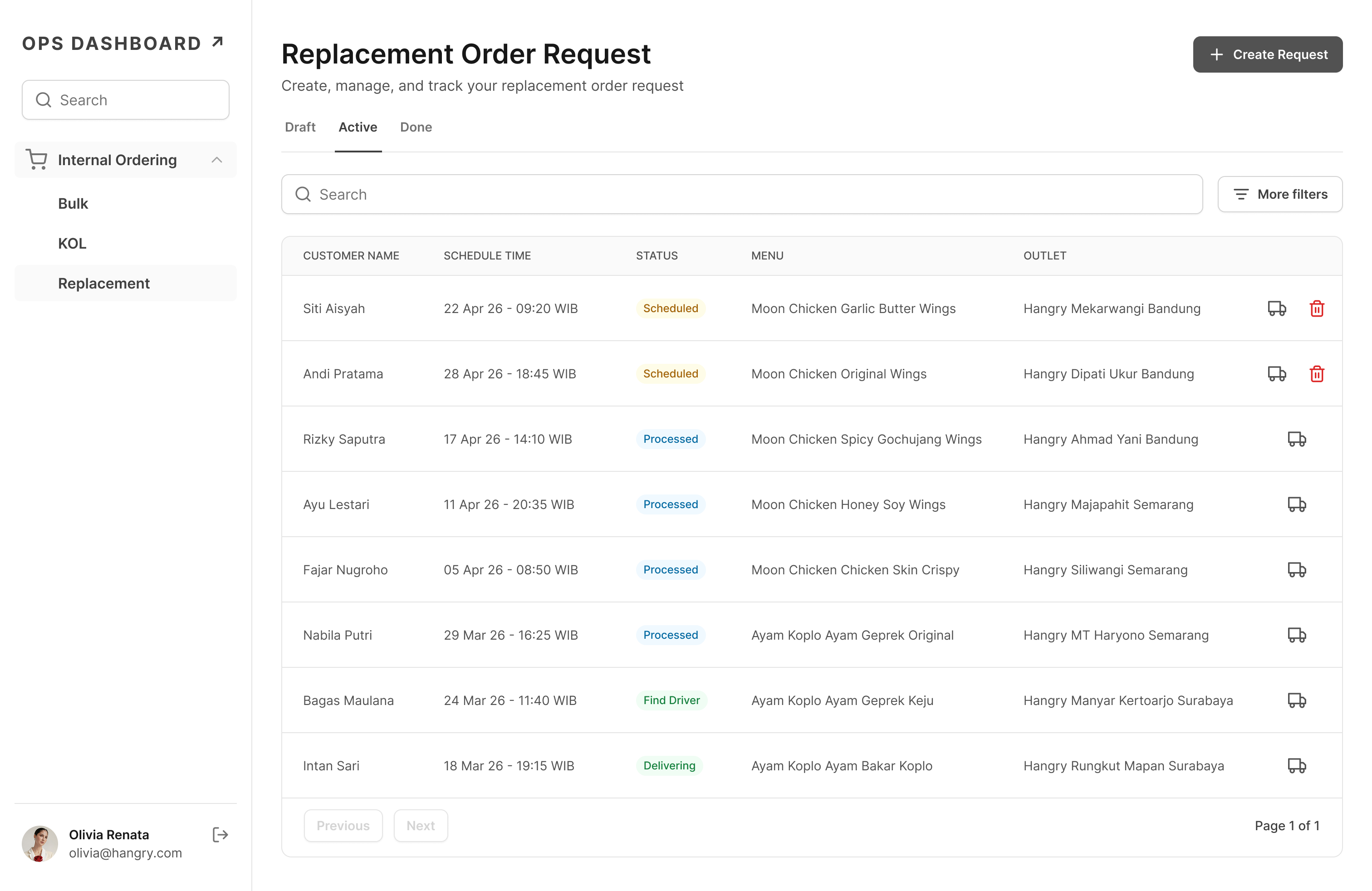Click Hangry Majapahit Semarang outlet
The image size is (1372, 891).
point(1108,504)
